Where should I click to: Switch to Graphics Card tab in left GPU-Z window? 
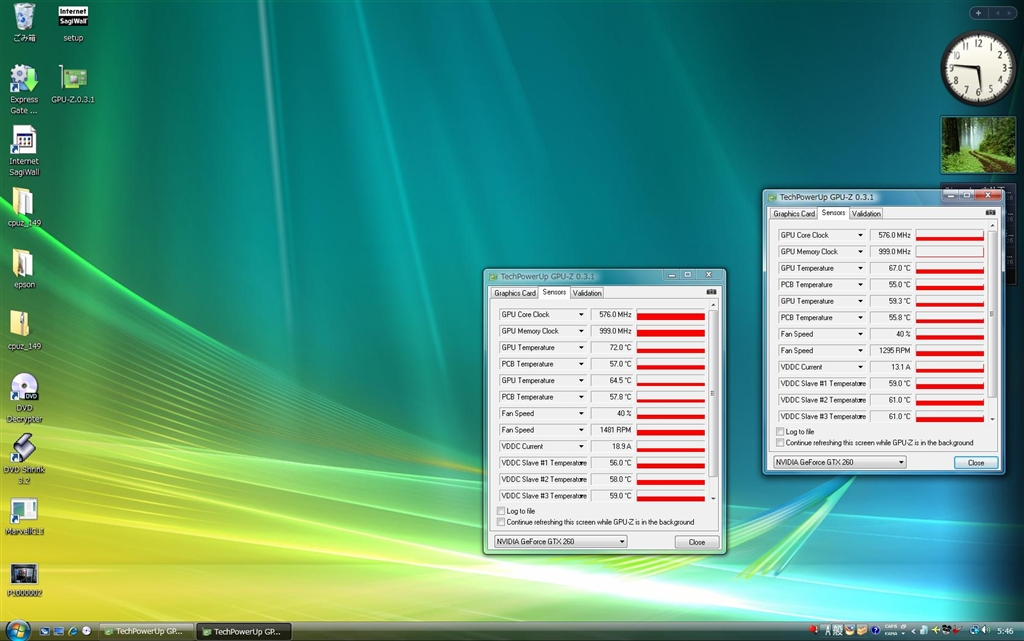515,293
